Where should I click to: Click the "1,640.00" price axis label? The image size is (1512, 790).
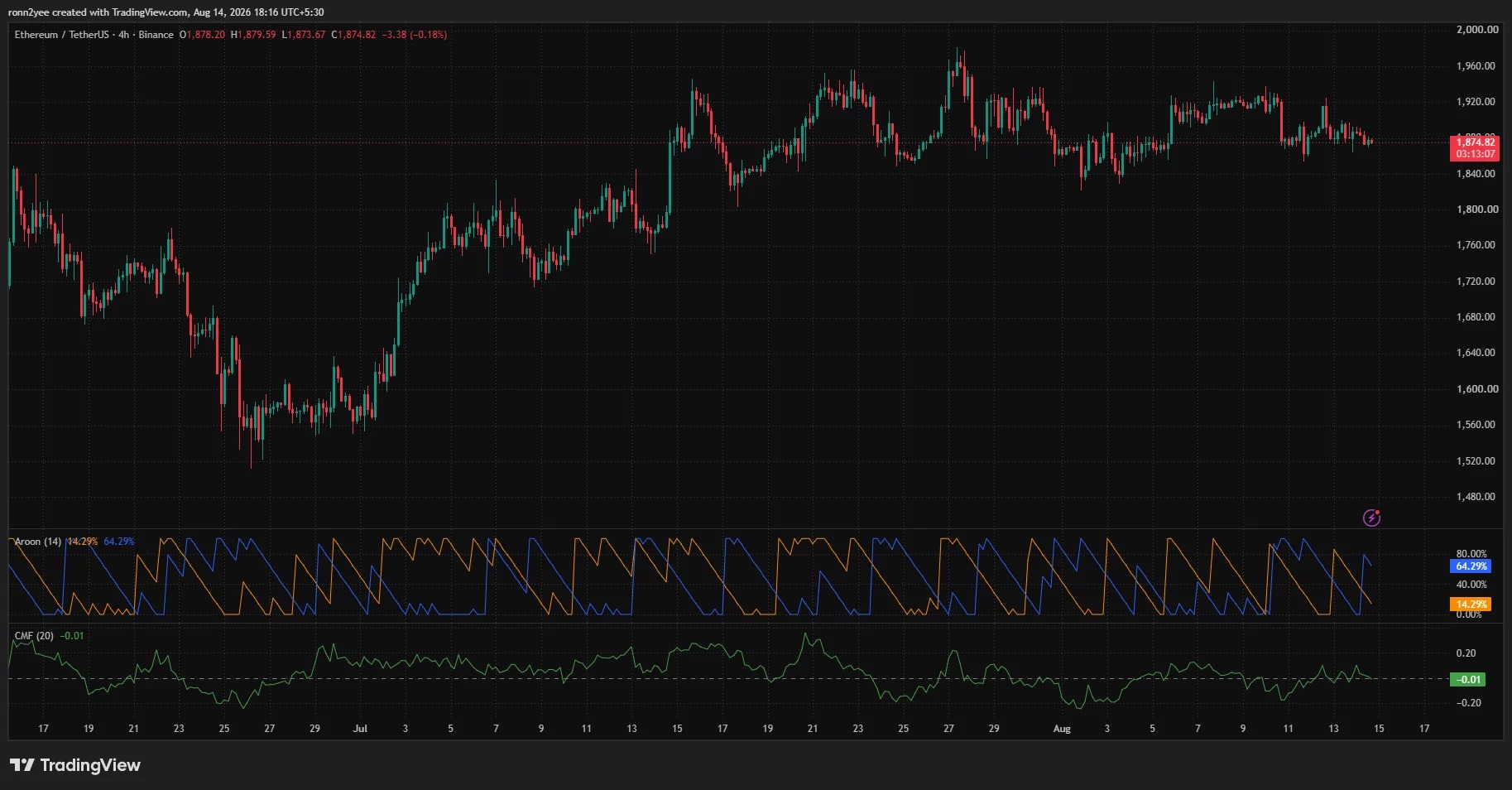[1477, 353]
